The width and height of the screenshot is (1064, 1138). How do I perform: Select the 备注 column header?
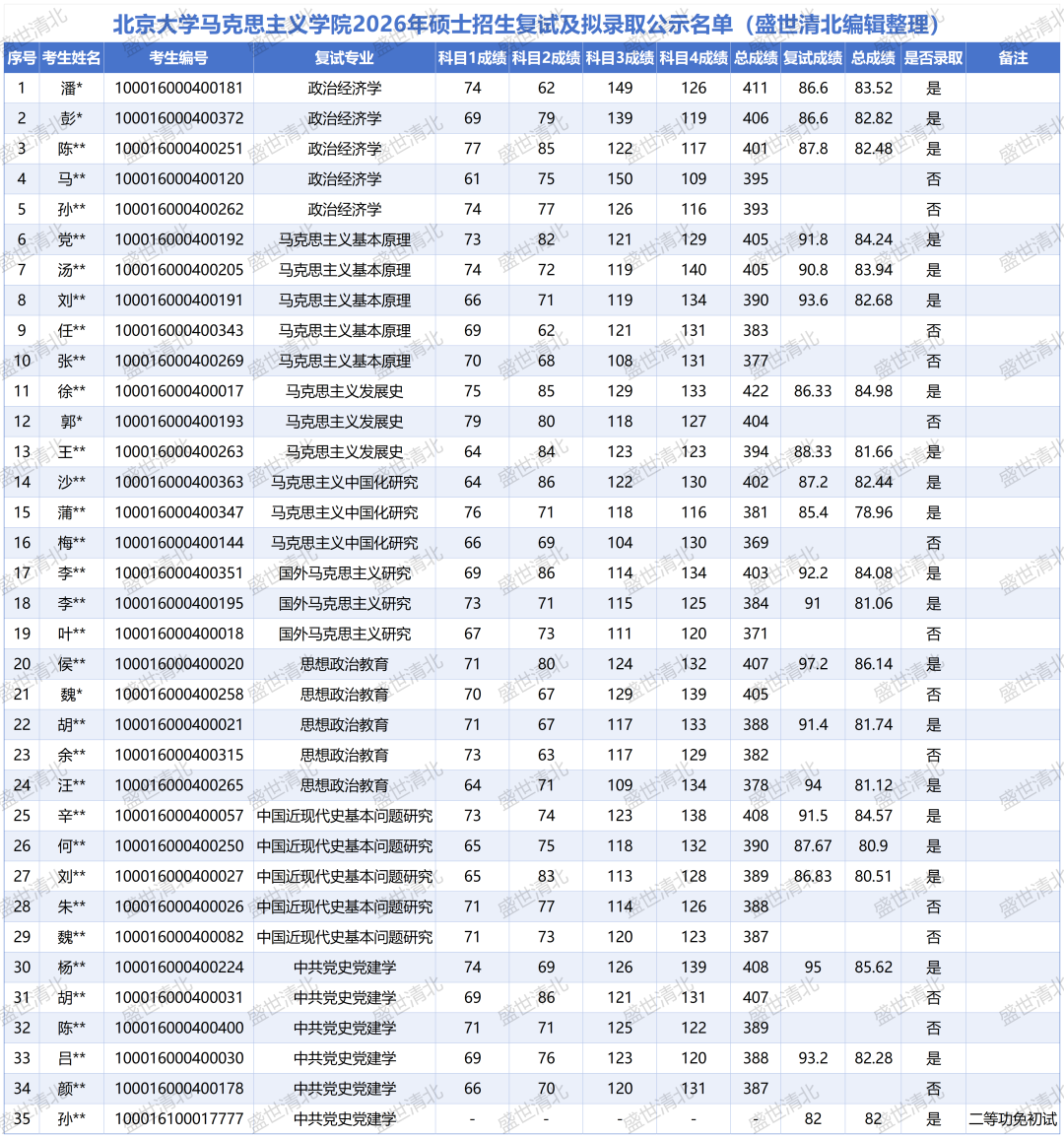1013,58
